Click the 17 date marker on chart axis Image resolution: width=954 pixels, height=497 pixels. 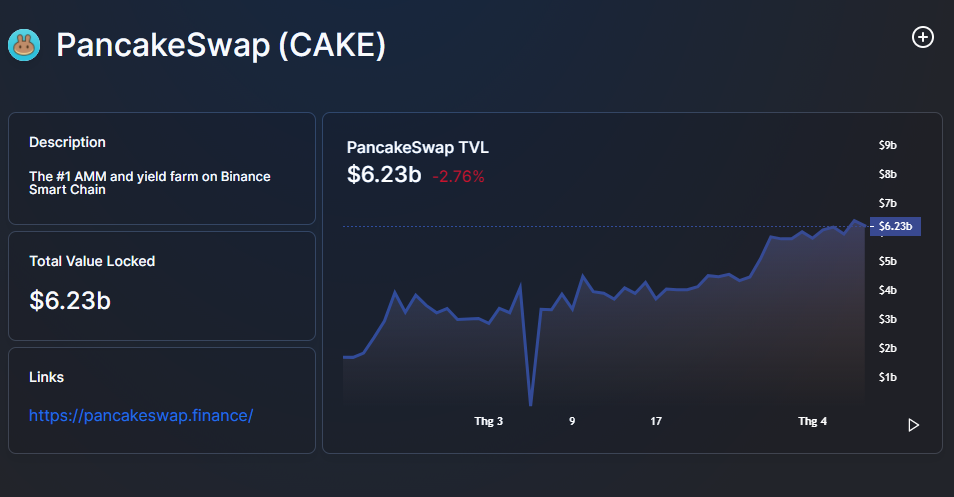pyautogui.click(x=656, y=422)
